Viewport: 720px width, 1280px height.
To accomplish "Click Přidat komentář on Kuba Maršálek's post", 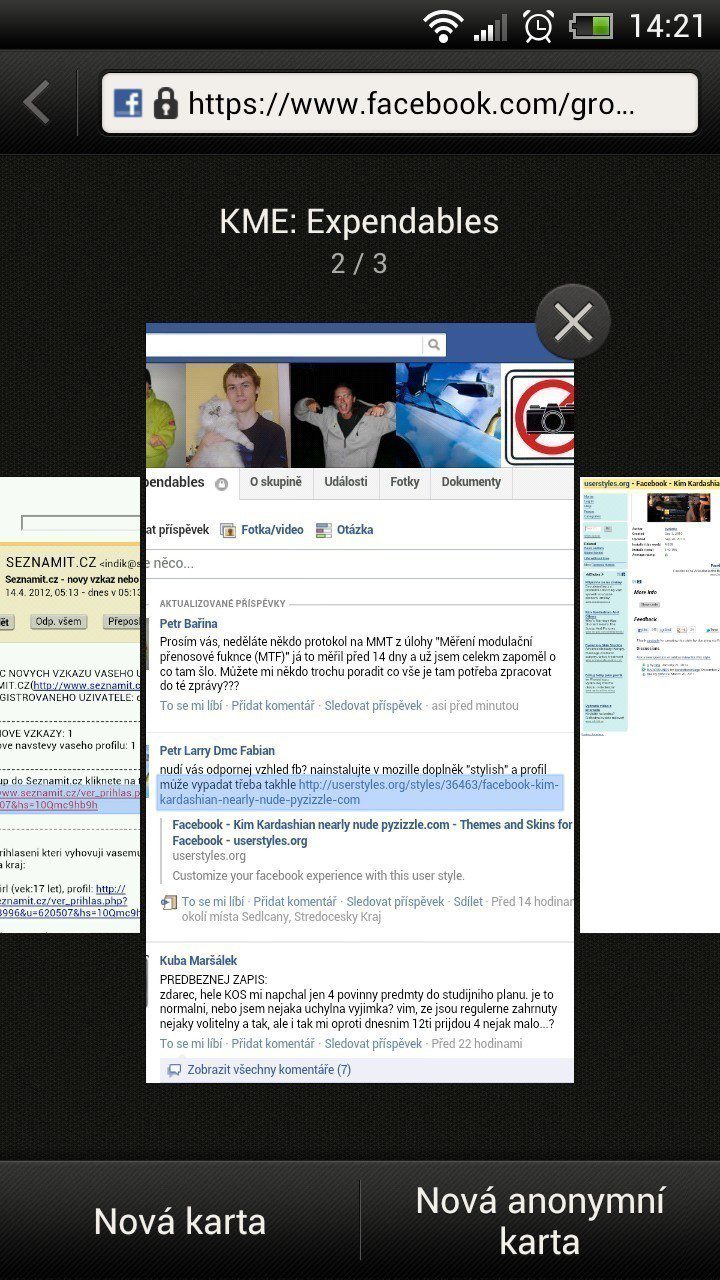I will click(273, 1044).
